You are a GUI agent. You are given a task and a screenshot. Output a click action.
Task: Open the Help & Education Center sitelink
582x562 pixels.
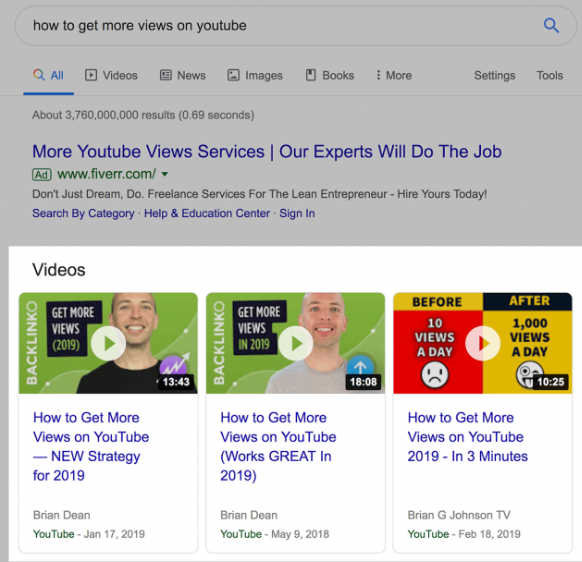[207, 213]
